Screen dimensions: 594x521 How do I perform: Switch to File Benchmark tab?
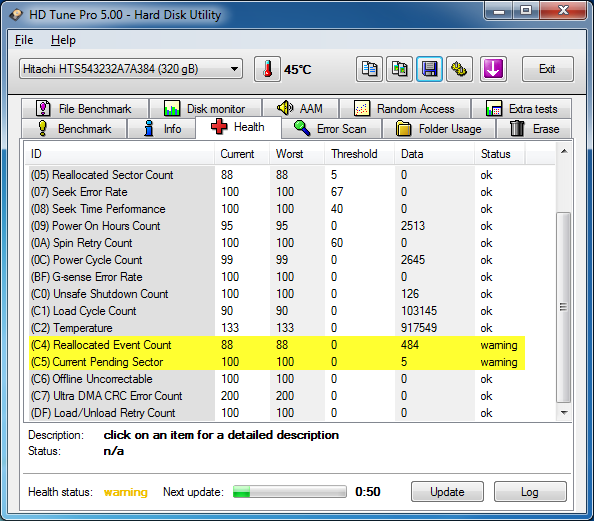tap(85, 108)
